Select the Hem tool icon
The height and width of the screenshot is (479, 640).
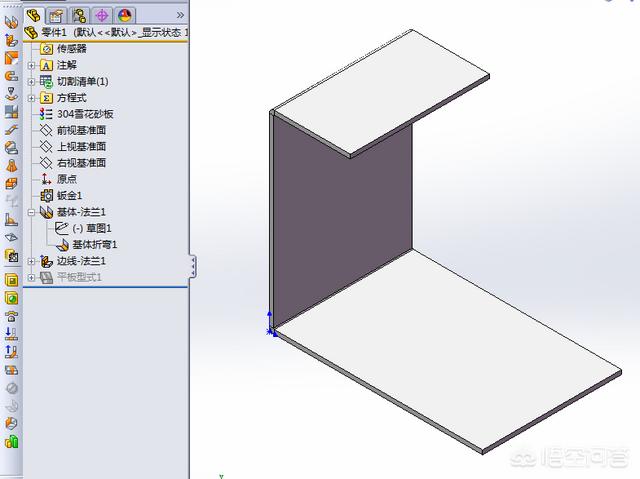pyautogui.click(x=11, y=76)
